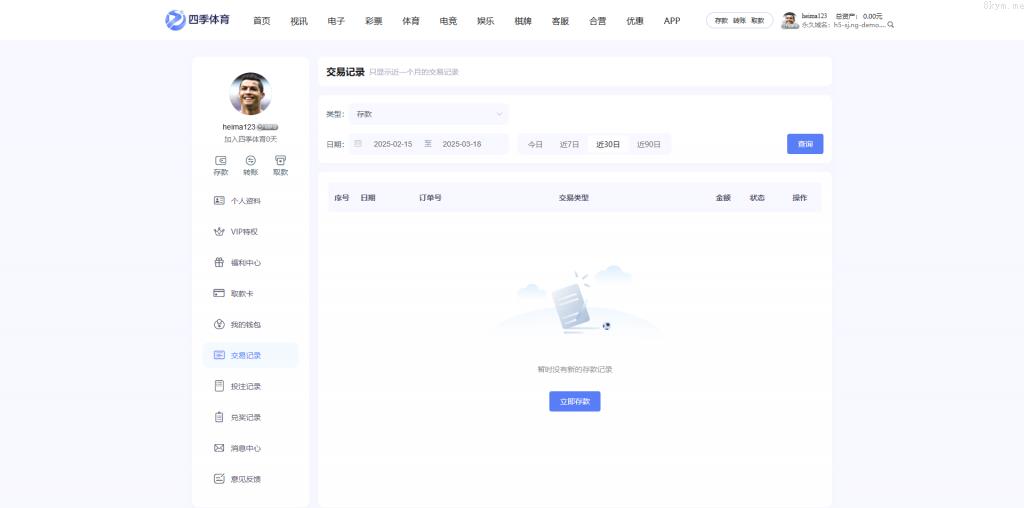Select the 近90日 date range option

649,144
